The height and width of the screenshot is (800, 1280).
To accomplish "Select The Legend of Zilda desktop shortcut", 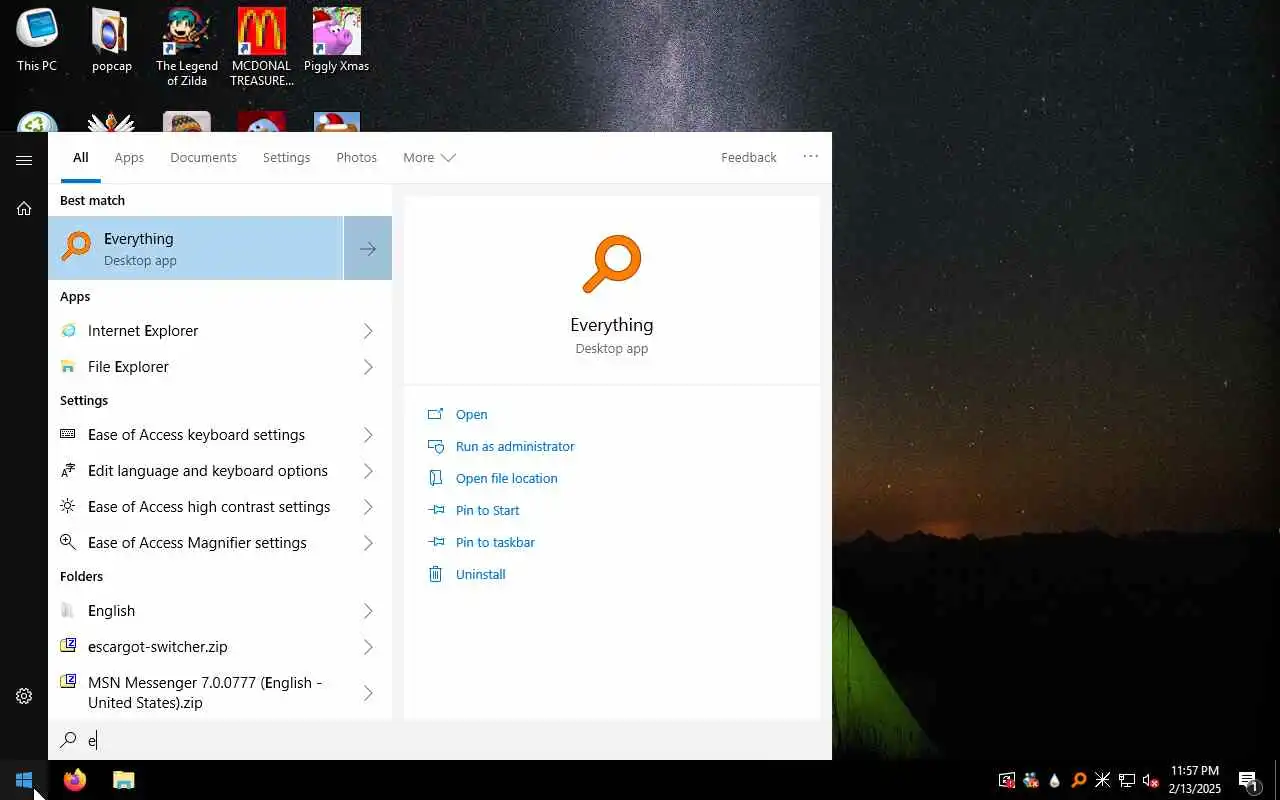I will [187, 48].
